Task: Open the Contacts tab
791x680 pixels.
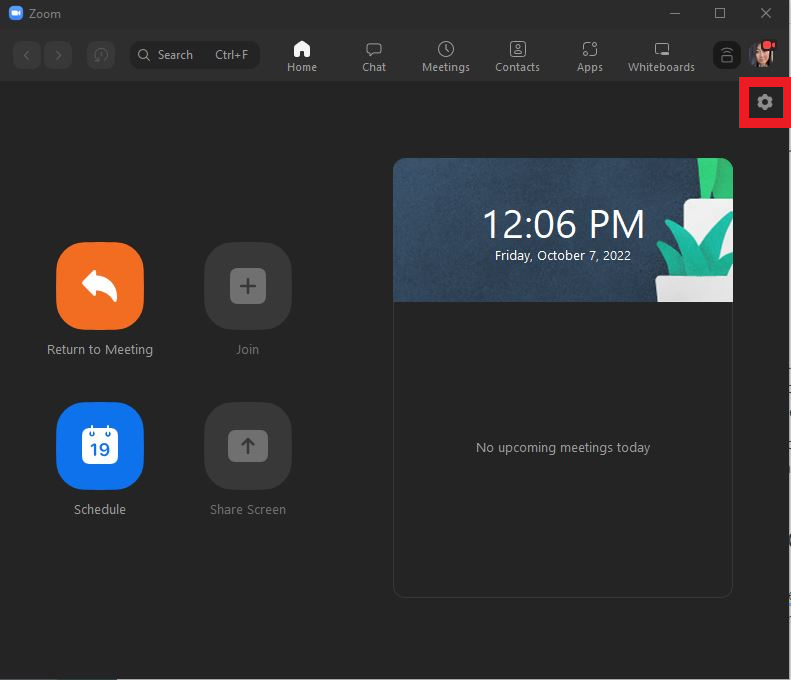Action: (x=517, y=56)
